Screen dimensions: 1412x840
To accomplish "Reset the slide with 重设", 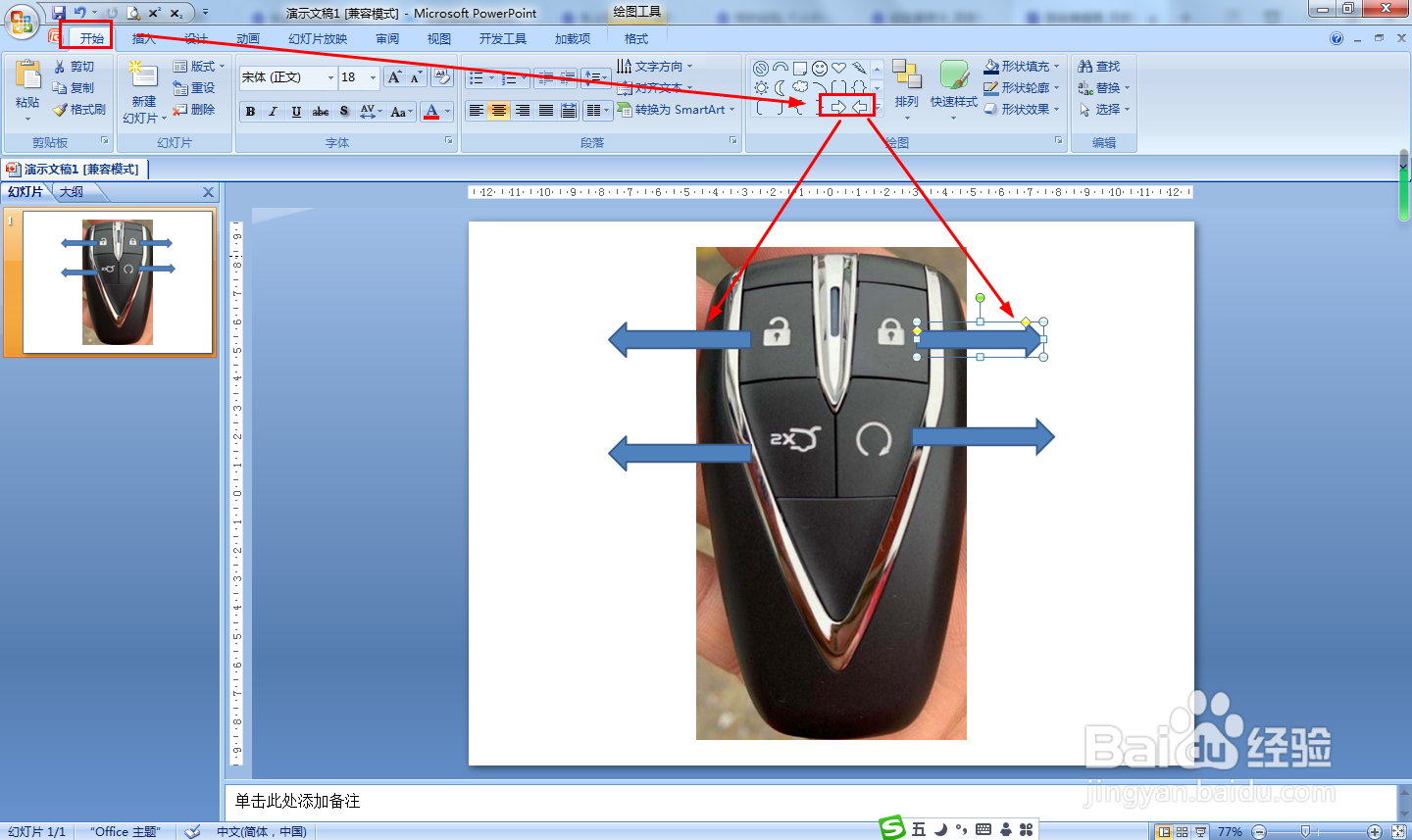I will (x=193, y=88).
